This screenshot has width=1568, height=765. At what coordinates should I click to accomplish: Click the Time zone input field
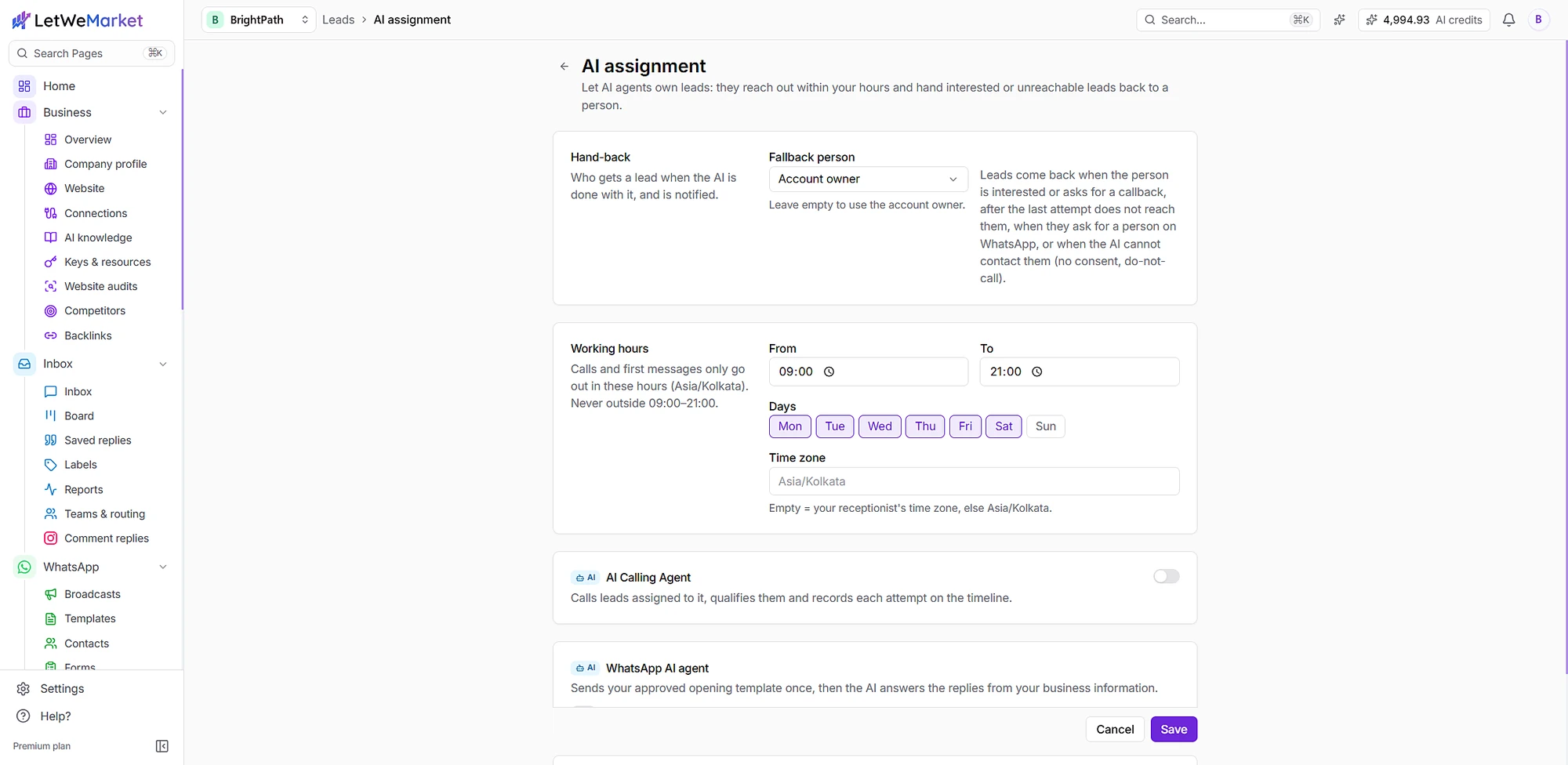(974, 481)
